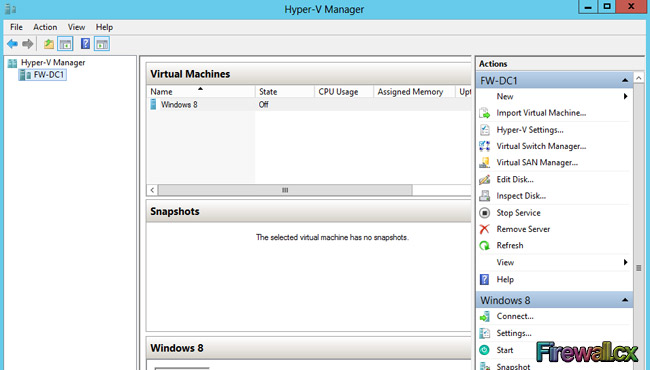Click the Settings icon under Windows 8
Image resolution: width=650 pixels, height=370 pixels.
485,333
